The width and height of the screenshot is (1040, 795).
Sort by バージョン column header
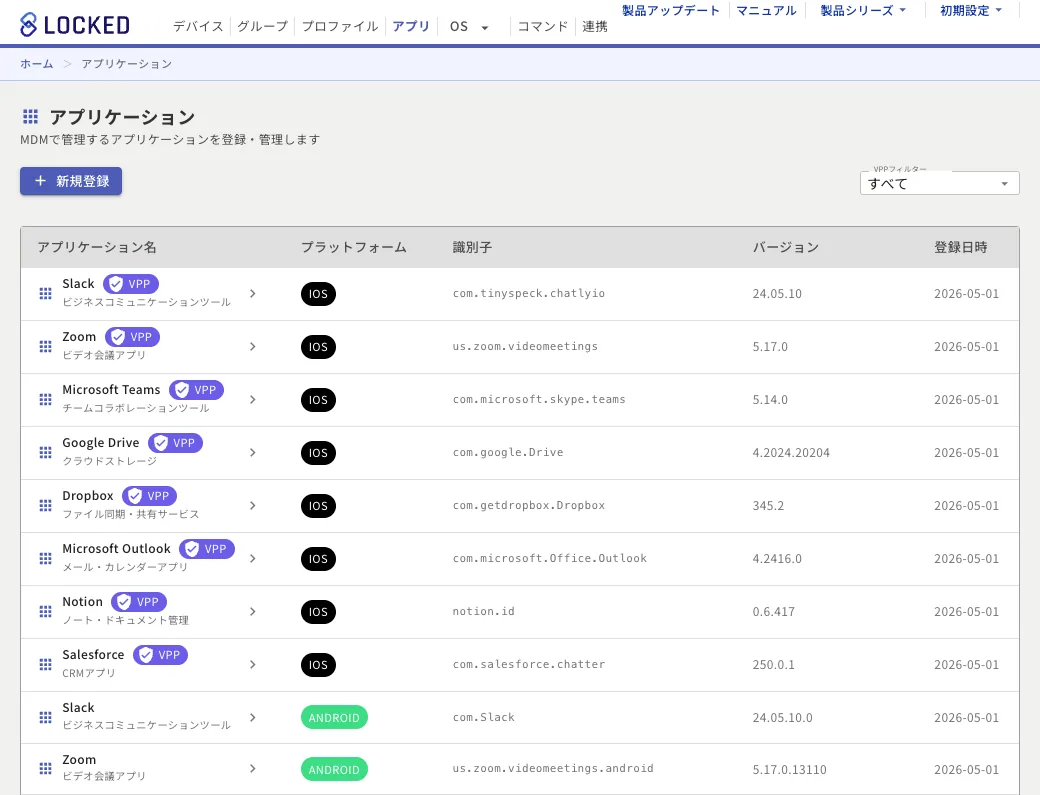[x=785, y=247]
